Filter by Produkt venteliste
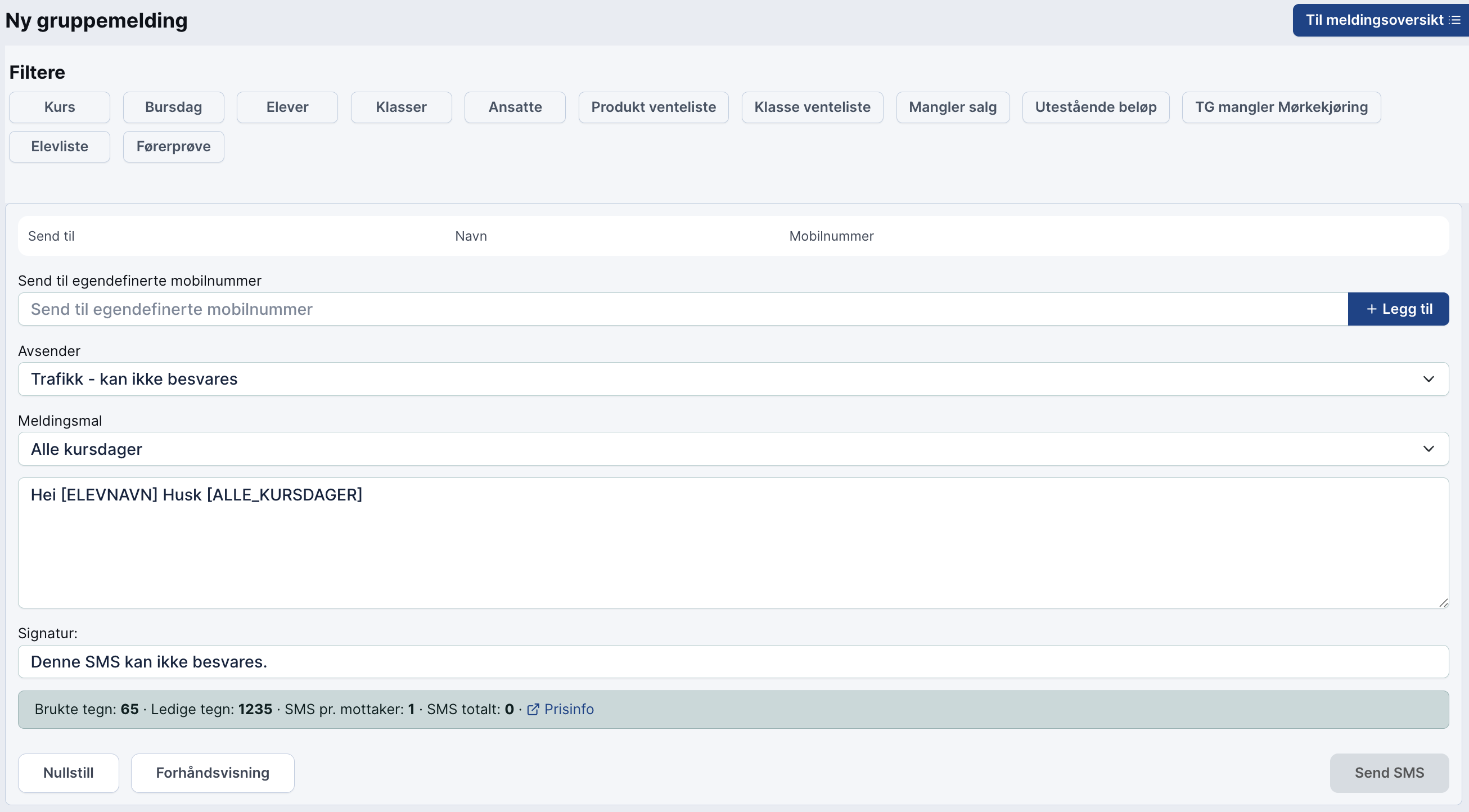Viewport: 1469px width, 812px height. coord(654,107)
